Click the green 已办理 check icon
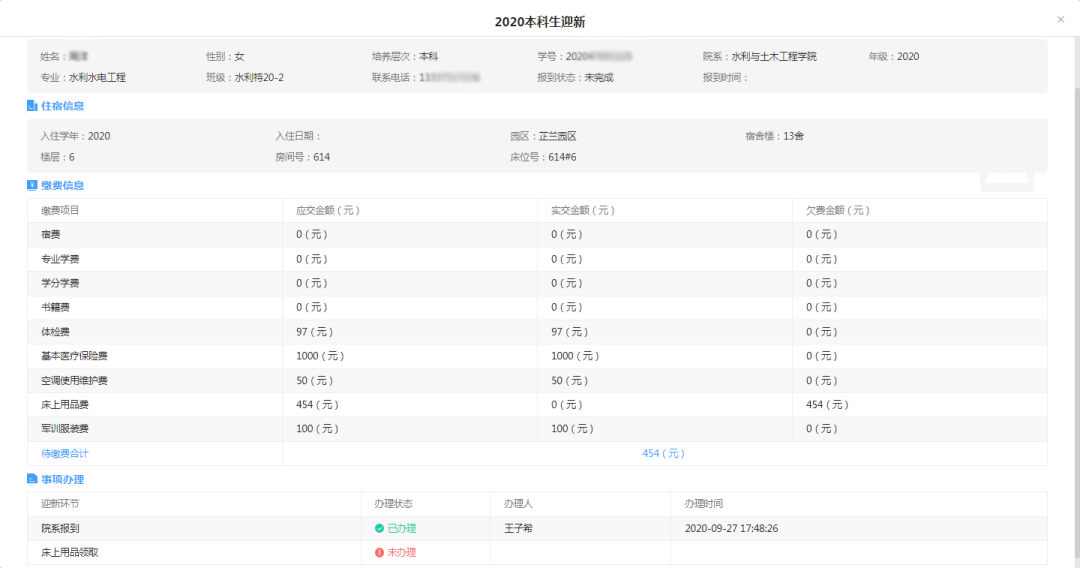 (x=379, y=528)
